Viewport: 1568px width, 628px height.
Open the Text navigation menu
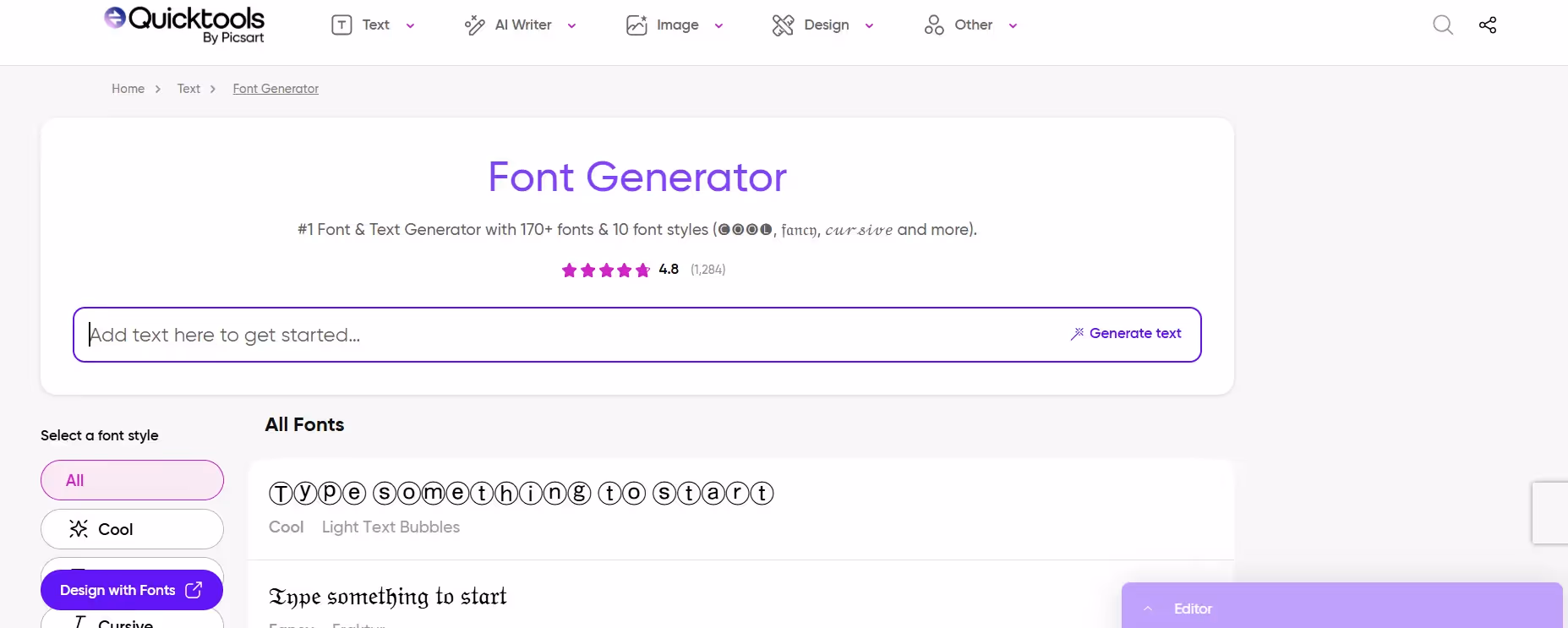[373, 25]
